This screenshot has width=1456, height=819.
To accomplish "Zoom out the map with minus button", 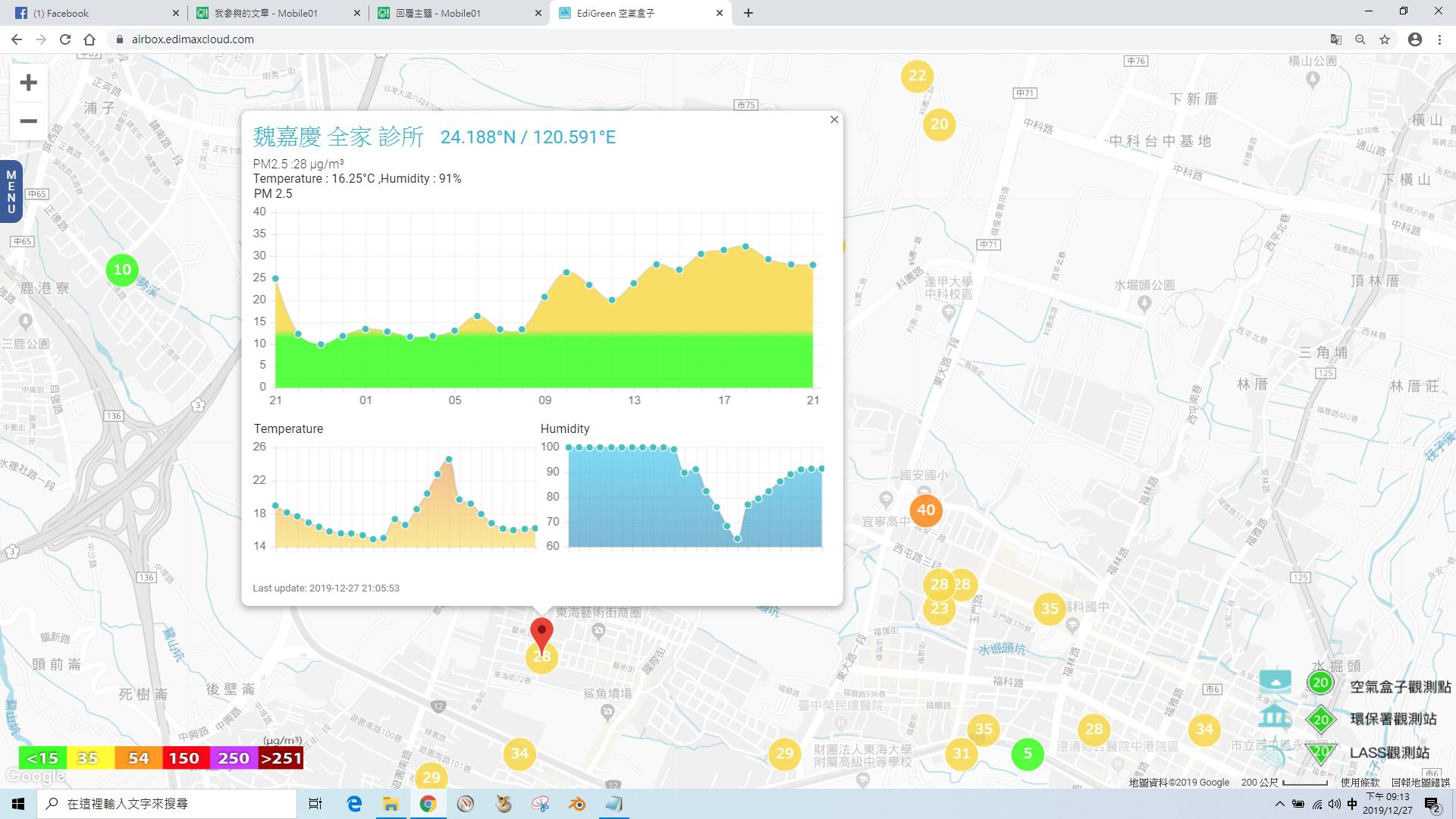I will point(28,121).
